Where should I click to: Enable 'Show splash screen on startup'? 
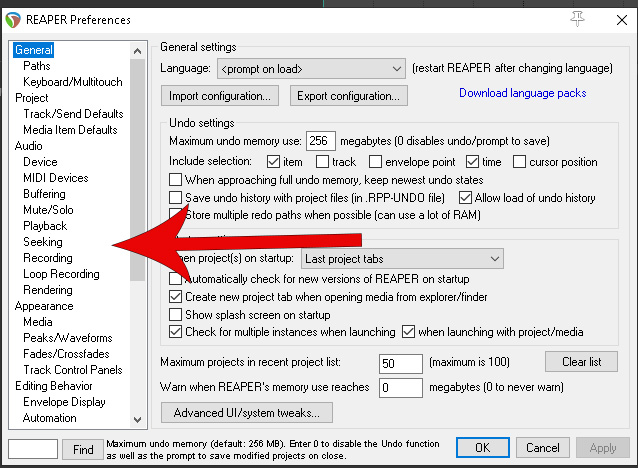(175, 315)
